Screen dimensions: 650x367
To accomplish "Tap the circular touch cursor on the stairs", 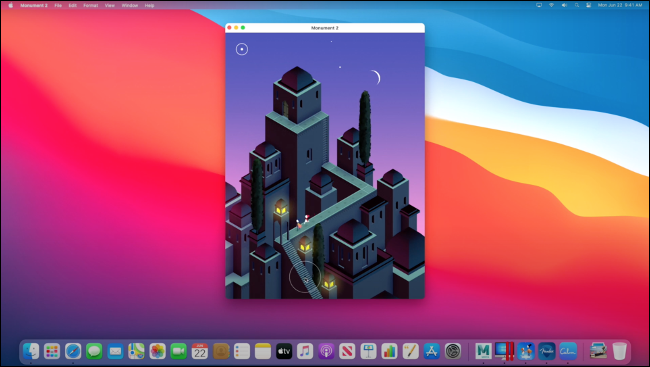I will (x=305, y=277).
